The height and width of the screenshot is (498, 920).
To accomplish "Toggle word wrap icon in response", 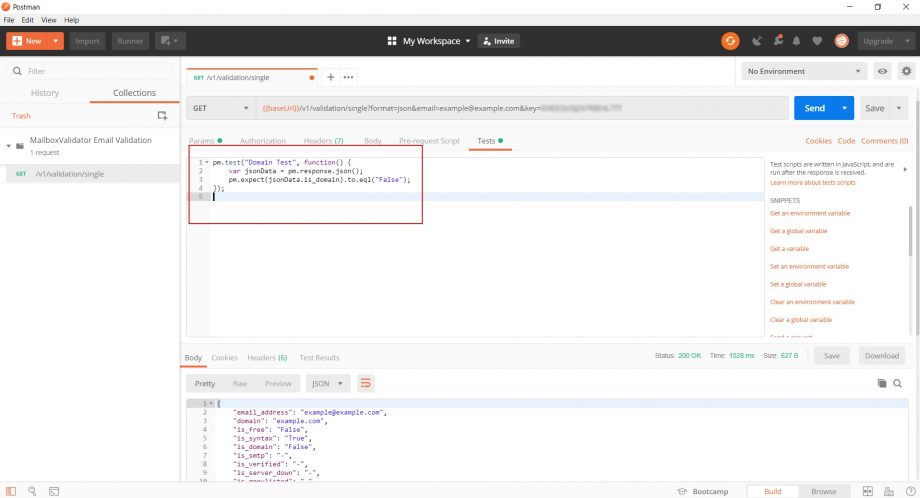I will click(x=366, y=384).
